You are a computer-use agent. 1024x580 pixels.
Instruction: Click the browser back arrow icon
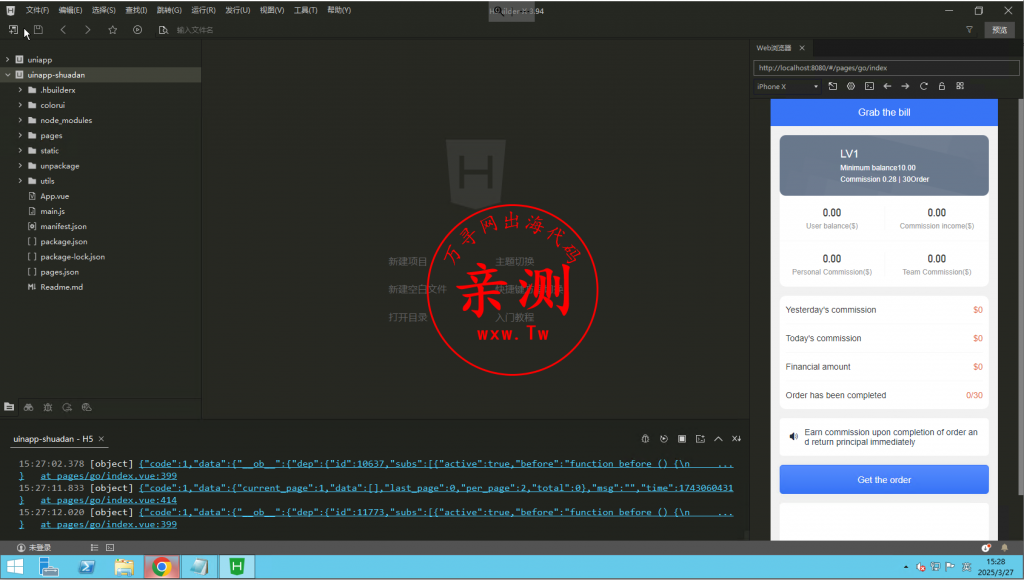[887, 86]
